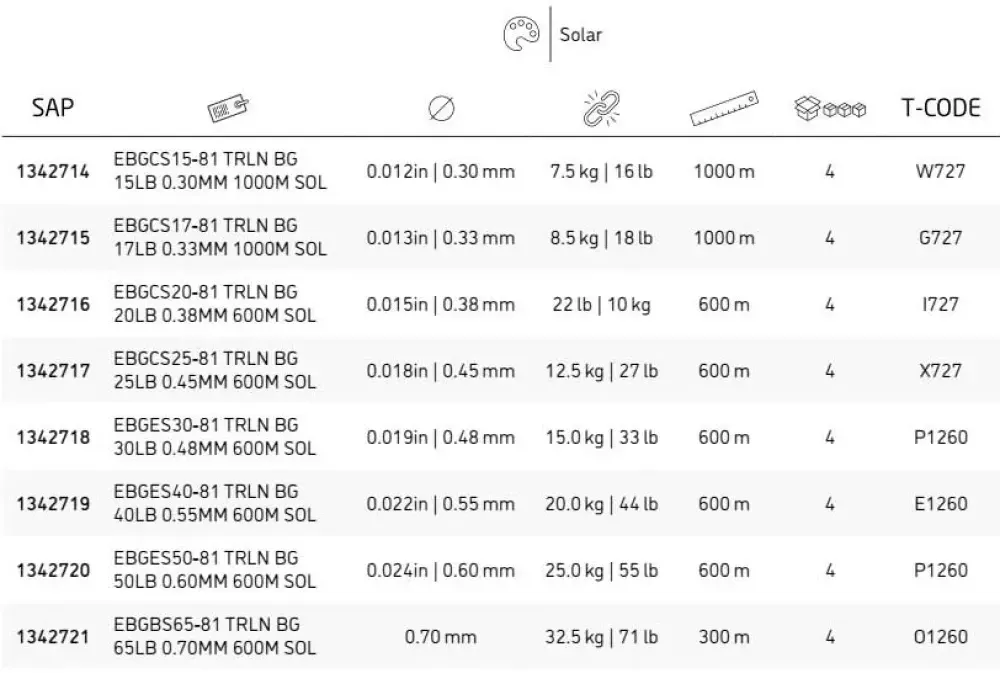Click the 22 lb | 10 kg strength cell
The height and width of the screenshot is (673, 1000).
click(x=601, y=305)
